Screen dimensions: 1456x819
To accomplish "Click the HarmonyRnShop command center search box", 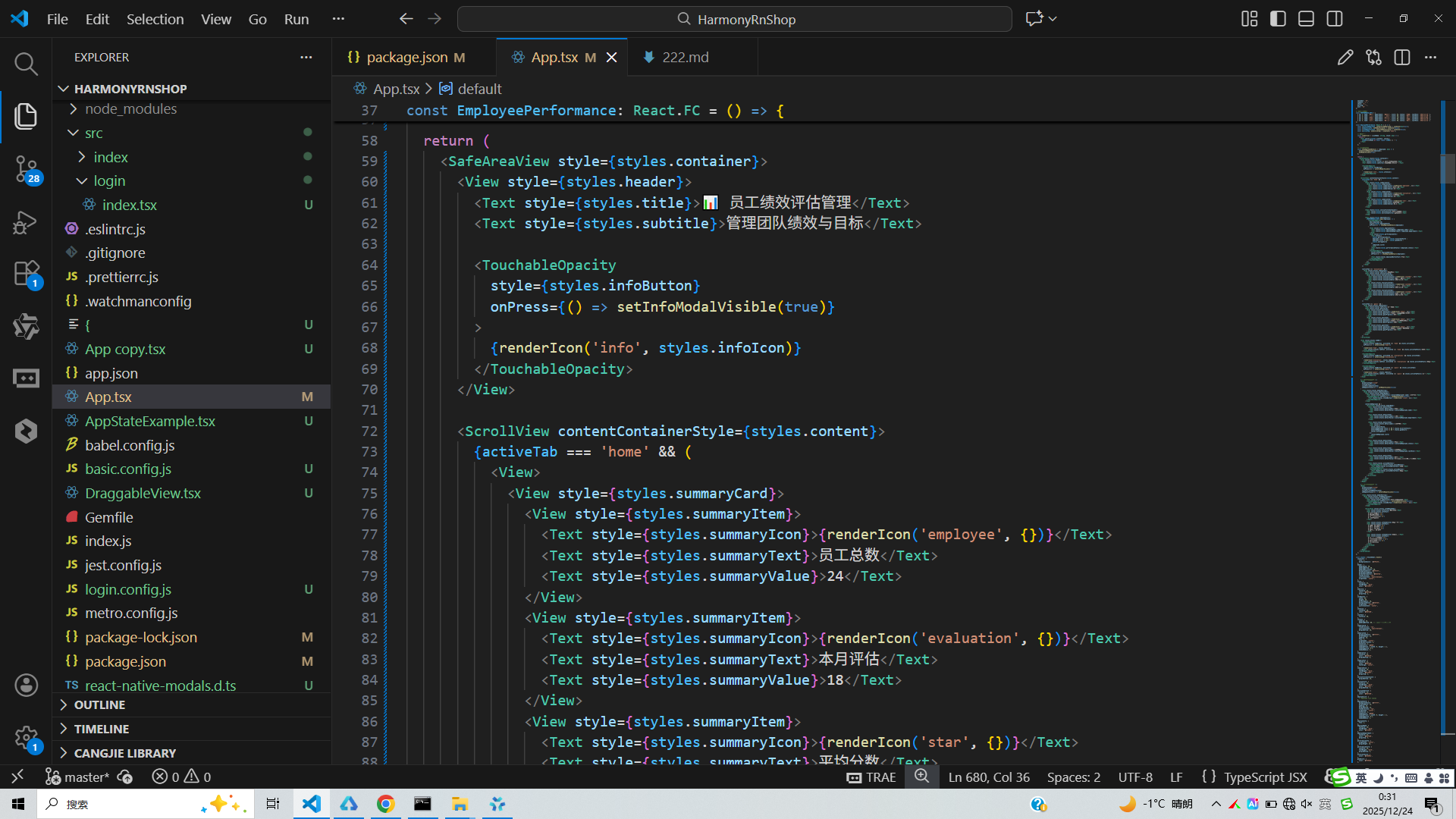I will 734,19.
